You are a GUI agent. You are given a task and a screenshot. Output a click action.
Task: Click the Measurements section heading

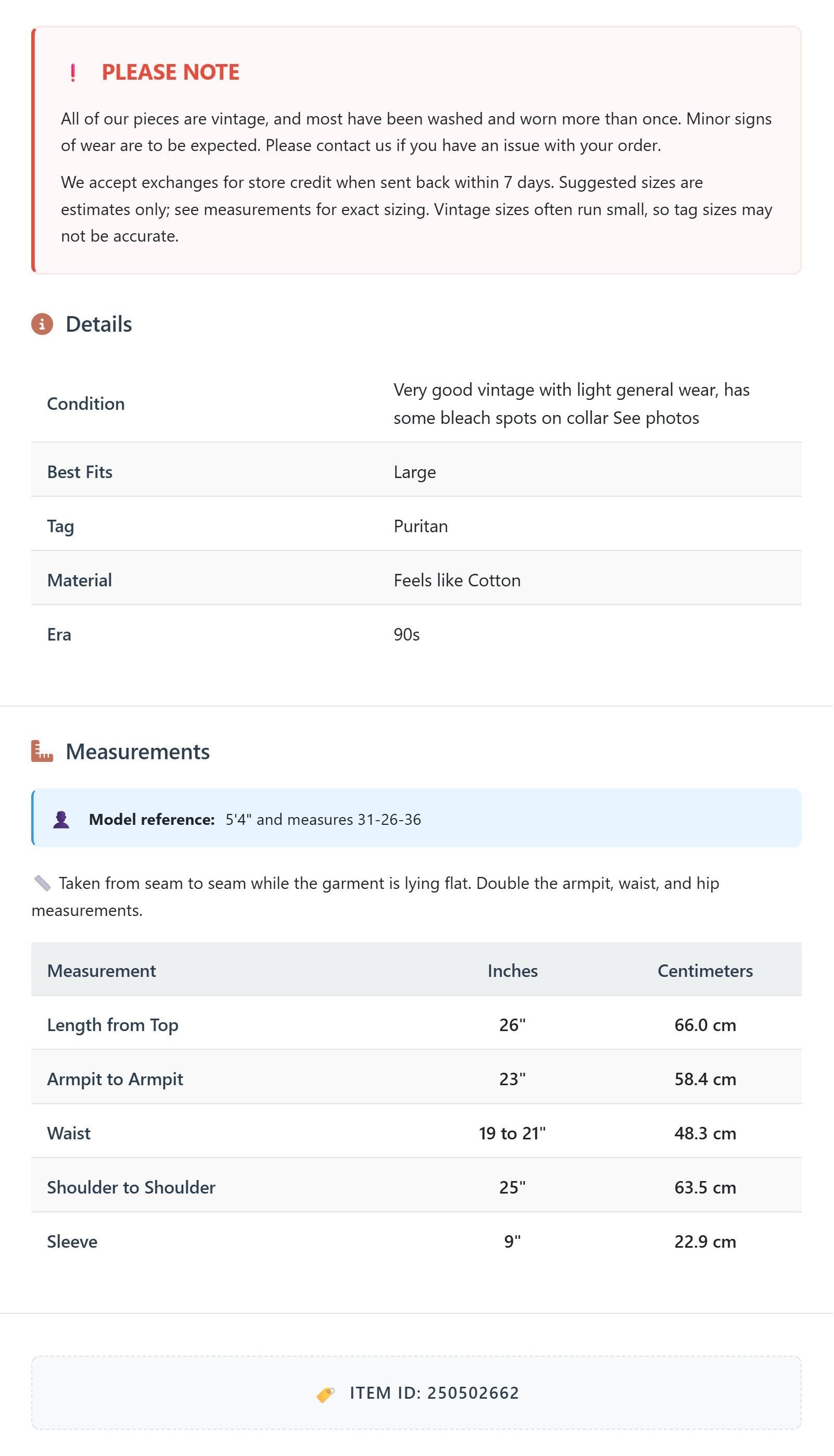tap(137, 751)
